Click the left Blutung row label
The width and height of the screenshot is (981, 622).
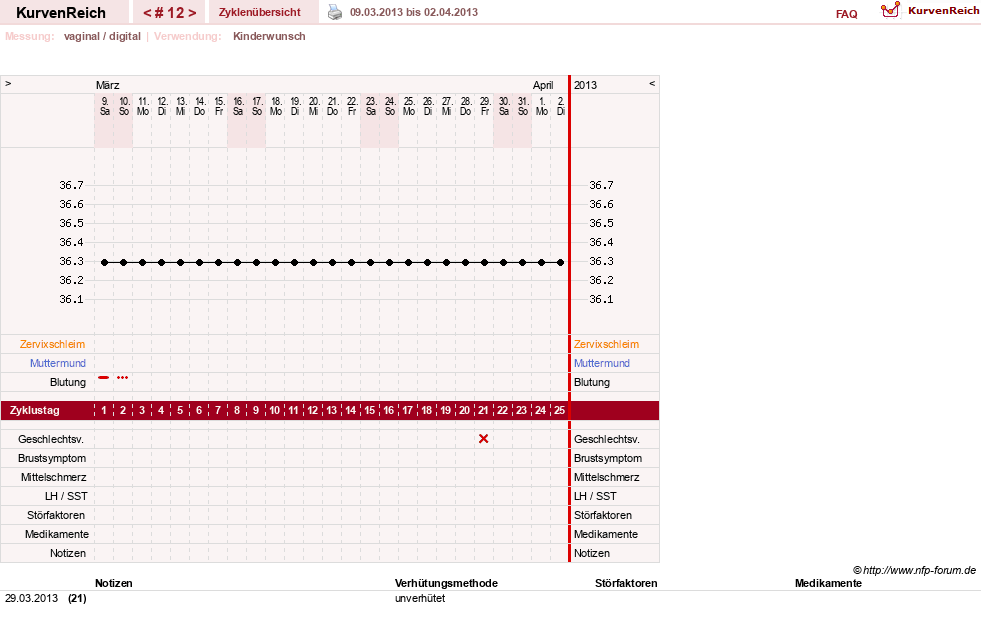[x=68, y=382]
